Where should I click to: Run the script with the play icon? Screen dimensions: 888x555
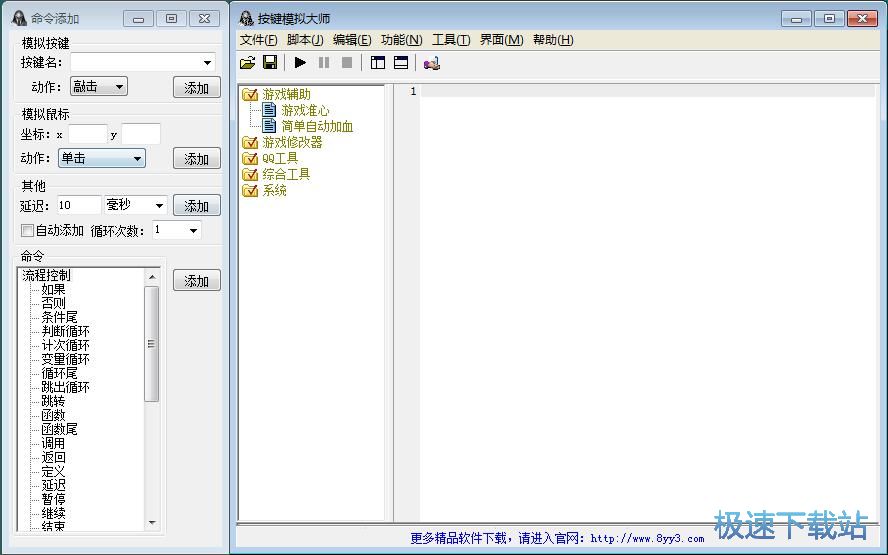(300, 62)
